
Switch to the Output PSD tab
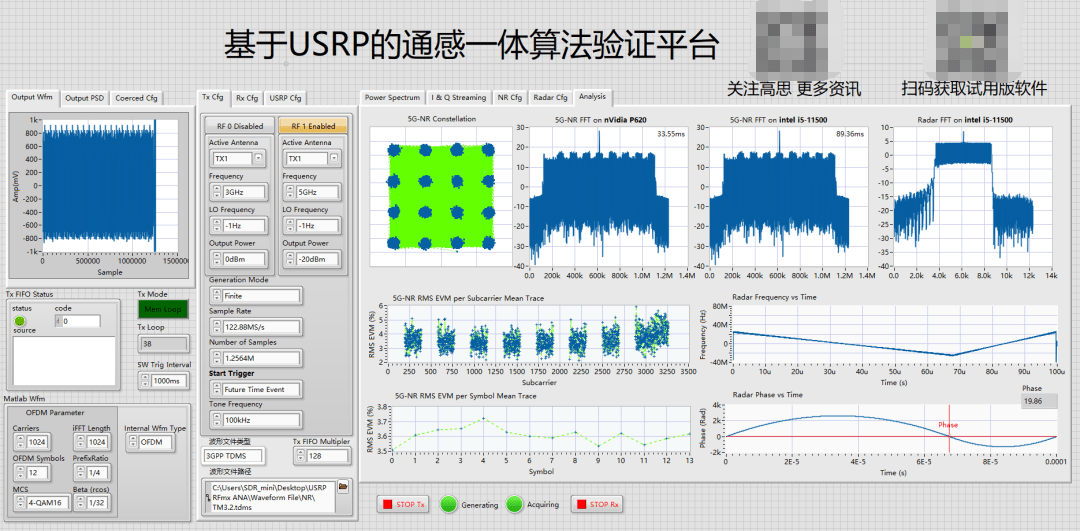pyautogui.click(x=85, y=98)
